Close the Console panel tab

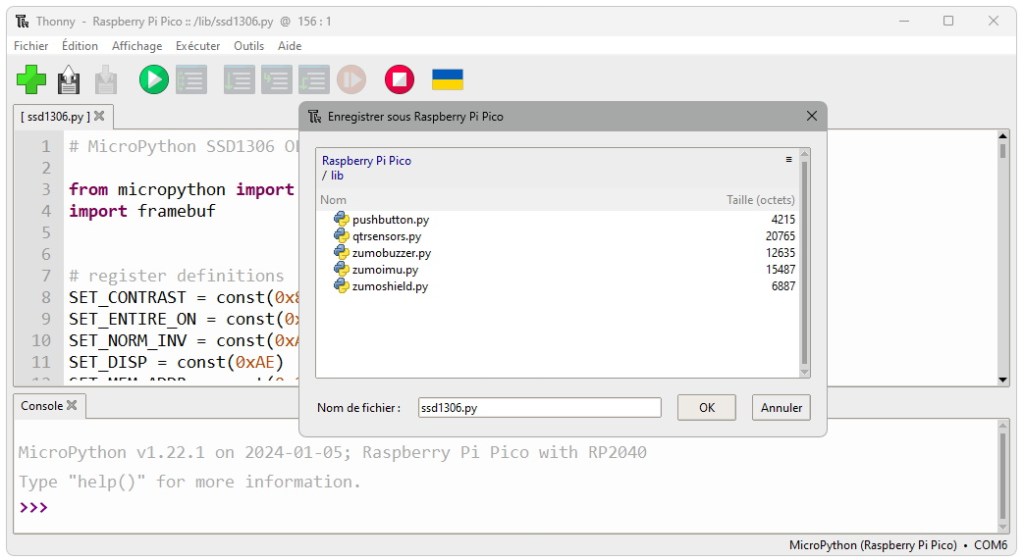click(72, 406)
